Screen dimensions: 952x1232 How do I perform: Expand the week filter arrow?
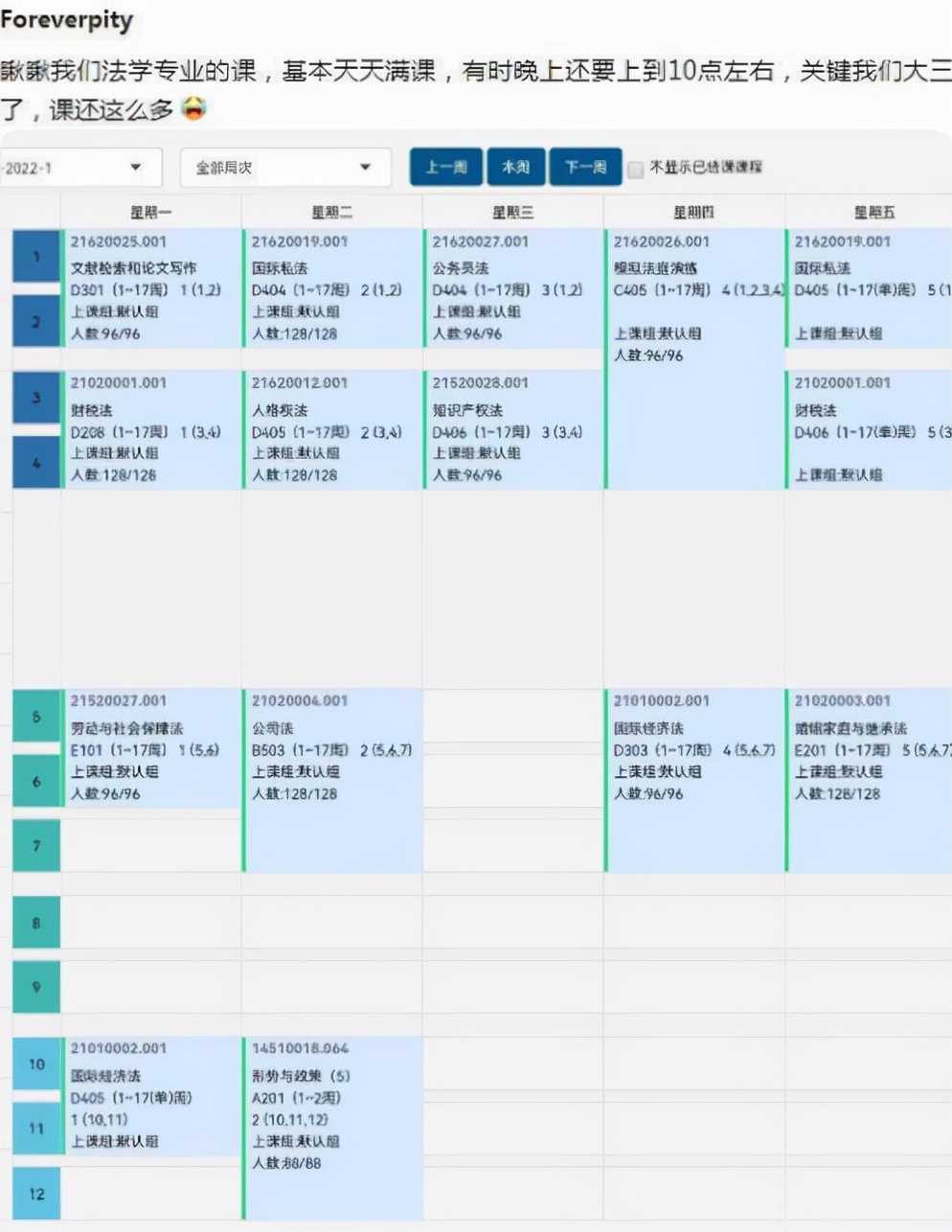tap(365, 167)
